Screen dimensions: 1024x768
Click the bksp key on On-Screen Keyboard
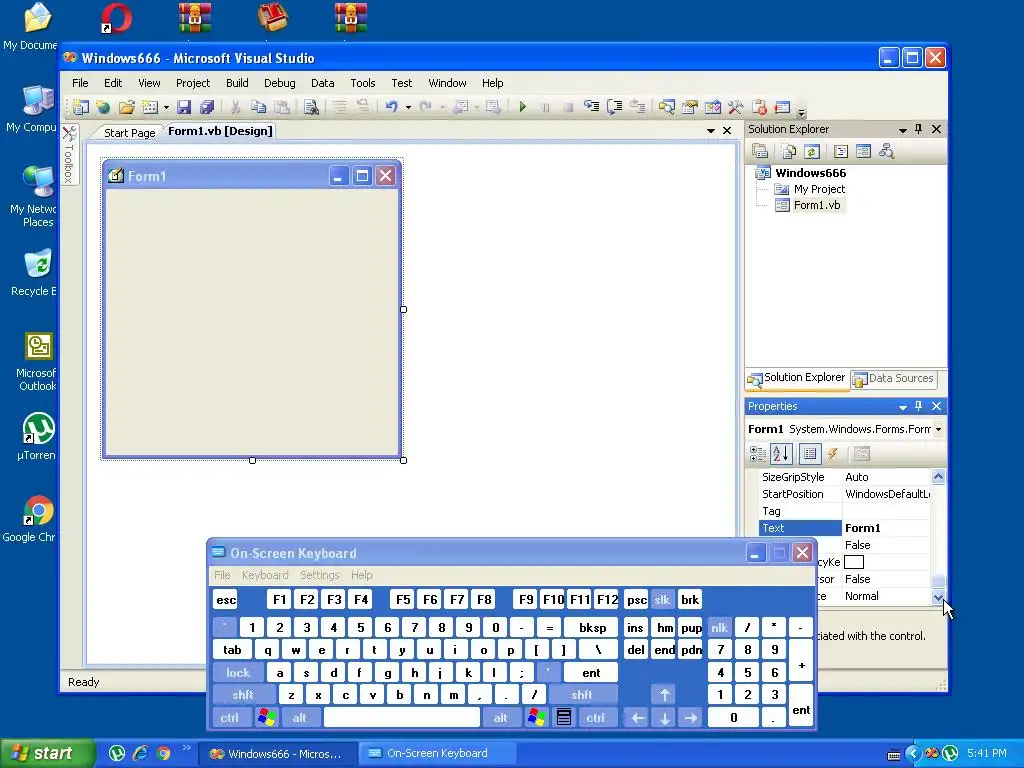click(592, 628)
